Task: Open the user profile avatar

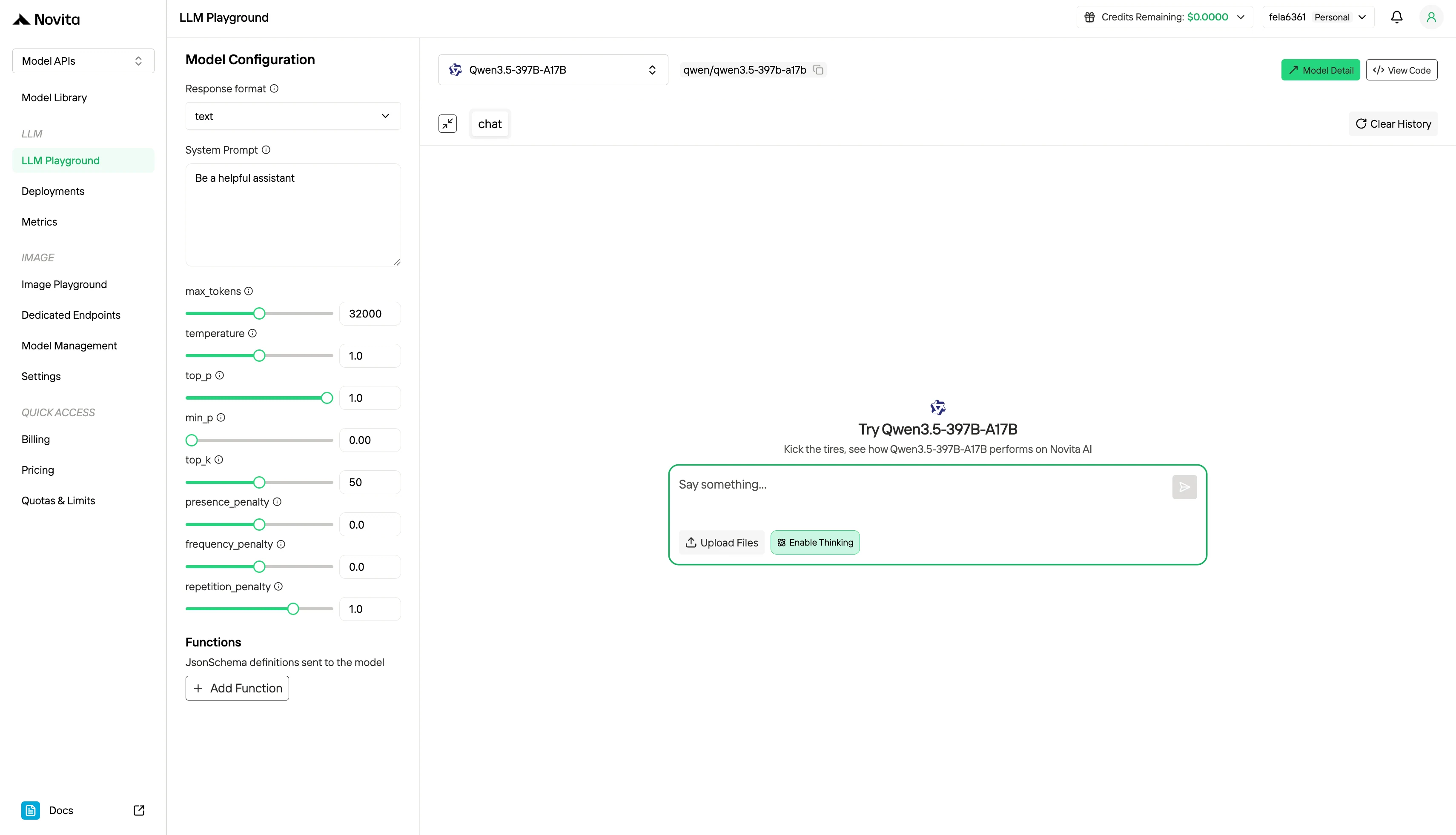Action: [1431, 17]
